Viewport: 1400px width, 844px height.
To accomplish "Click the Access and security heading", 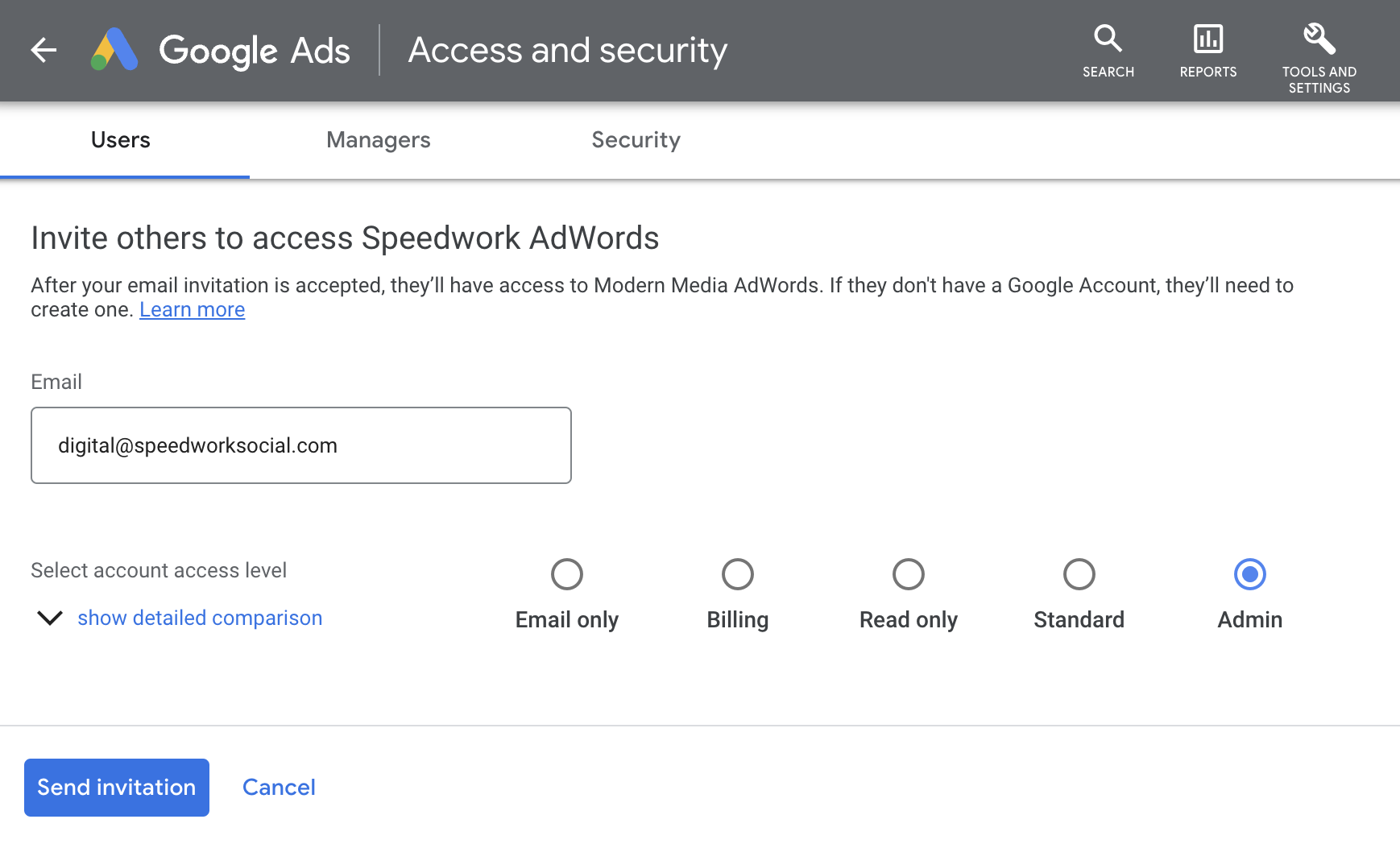I will coord(568,51).
